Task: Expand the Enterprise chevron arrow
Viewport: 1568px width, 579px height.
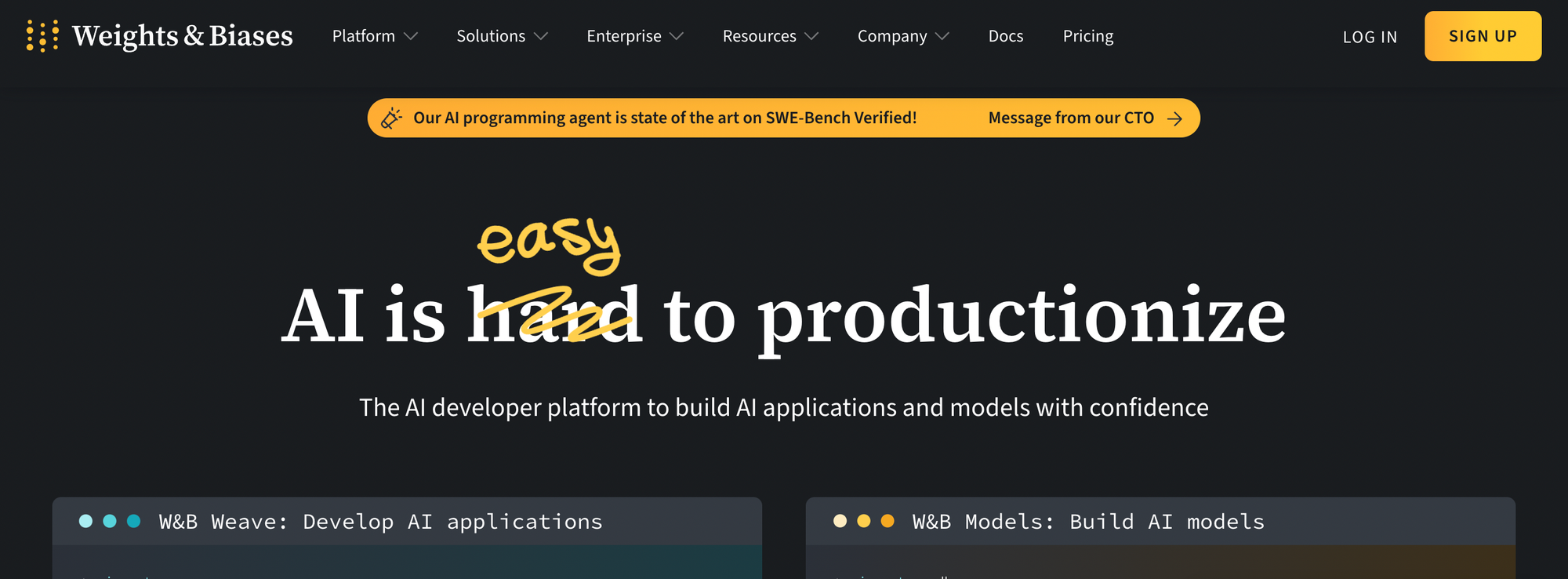Action: (677, 37)
